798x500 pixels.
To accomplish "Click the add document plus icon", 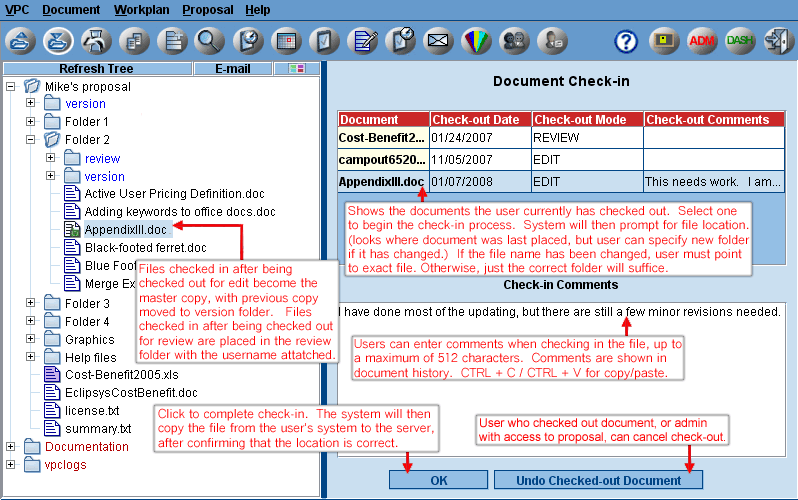I will 173,41.
